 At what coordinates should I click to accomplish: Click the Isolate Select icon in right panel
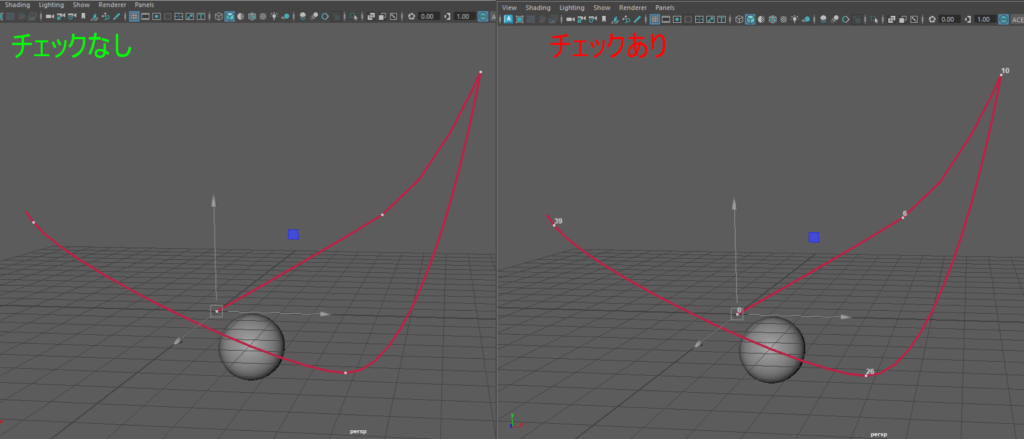pos(873,18)
